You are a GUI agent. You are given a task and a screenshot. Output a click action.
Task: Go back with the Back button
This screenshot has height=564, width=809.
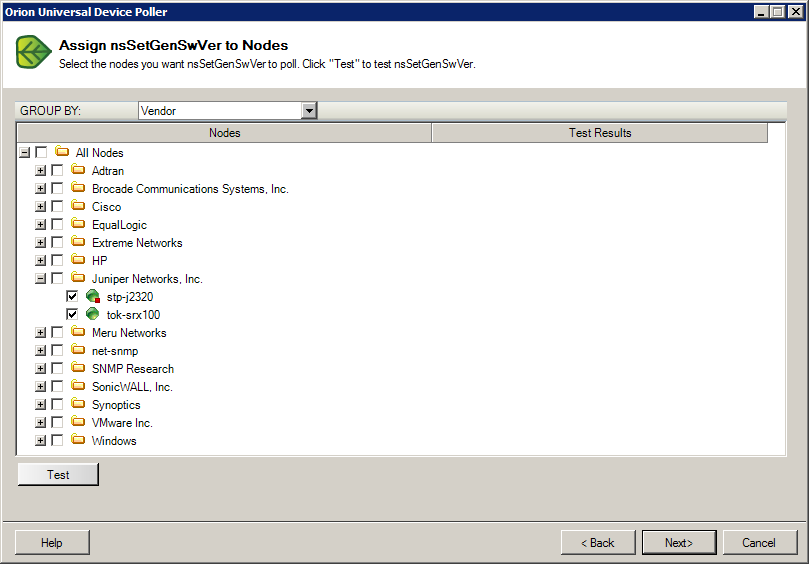pos(597,542)
